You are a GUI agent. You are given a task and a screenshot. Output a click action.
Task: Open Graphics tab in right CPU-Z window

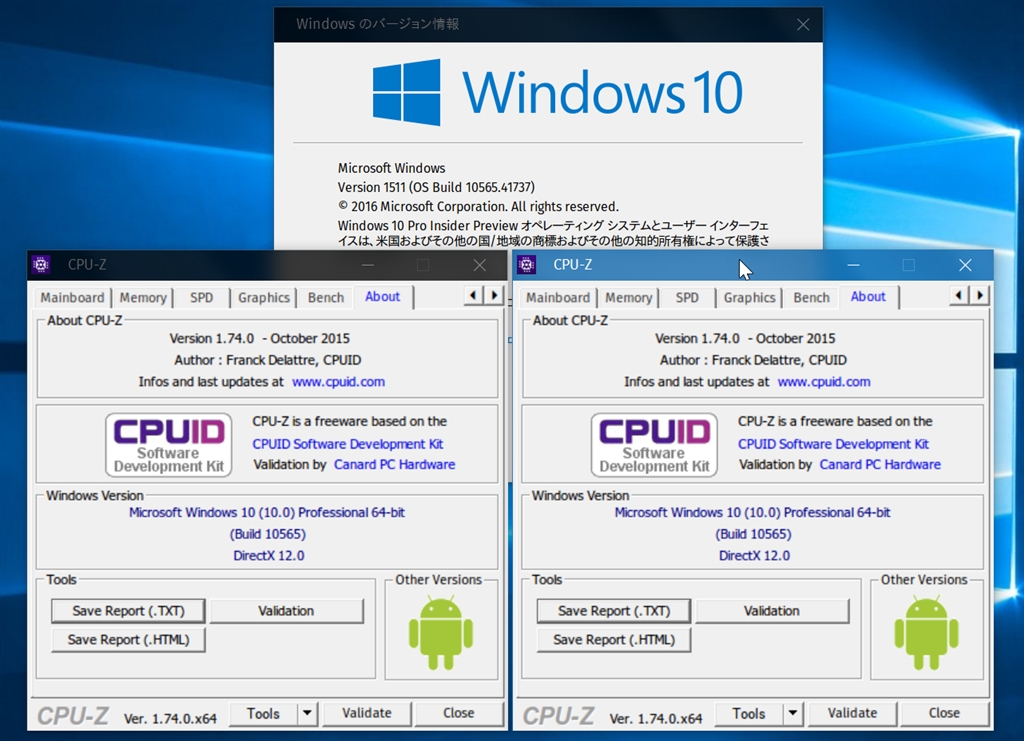click(x=750, y=298)
